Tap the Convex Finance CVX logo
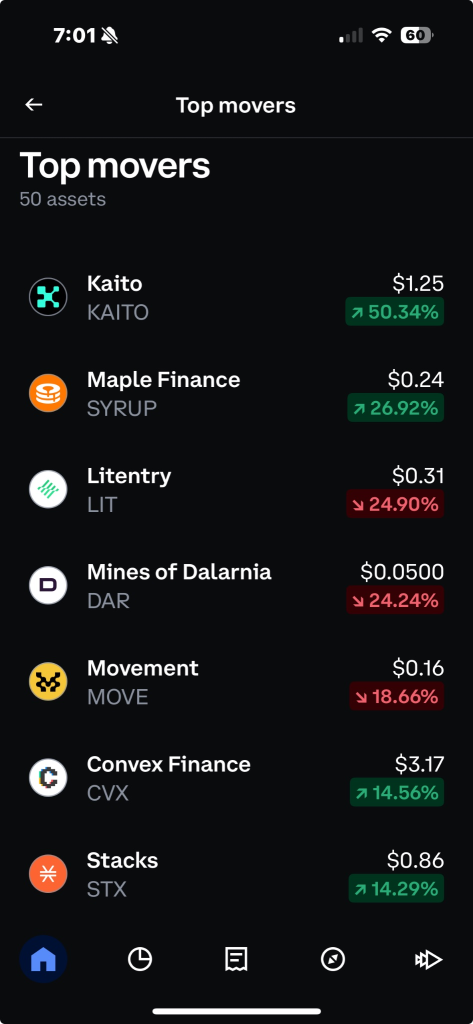This screenshot has width=473, height=1024. [x=48, y=777]
